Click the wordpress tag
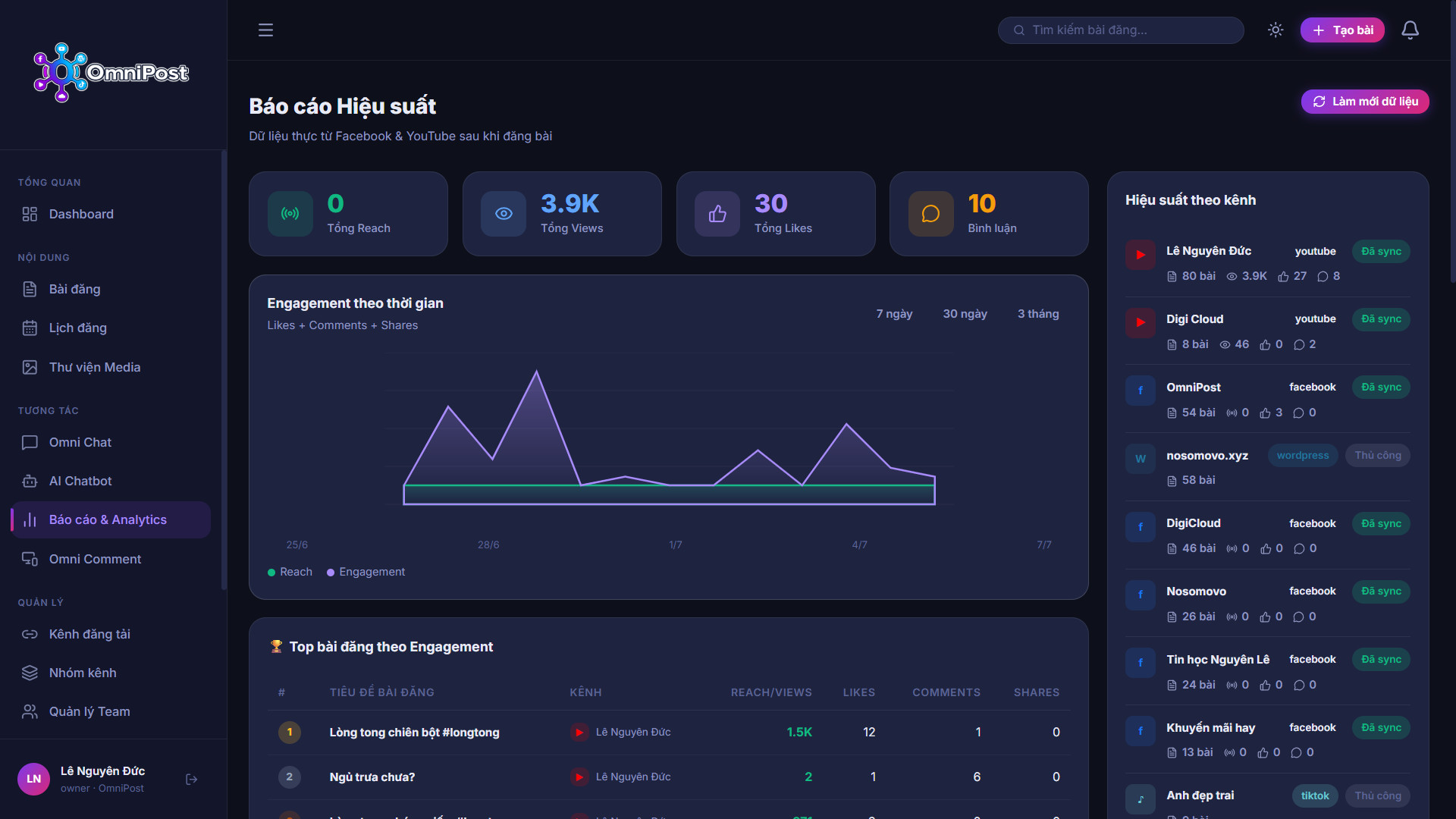 1303,456
